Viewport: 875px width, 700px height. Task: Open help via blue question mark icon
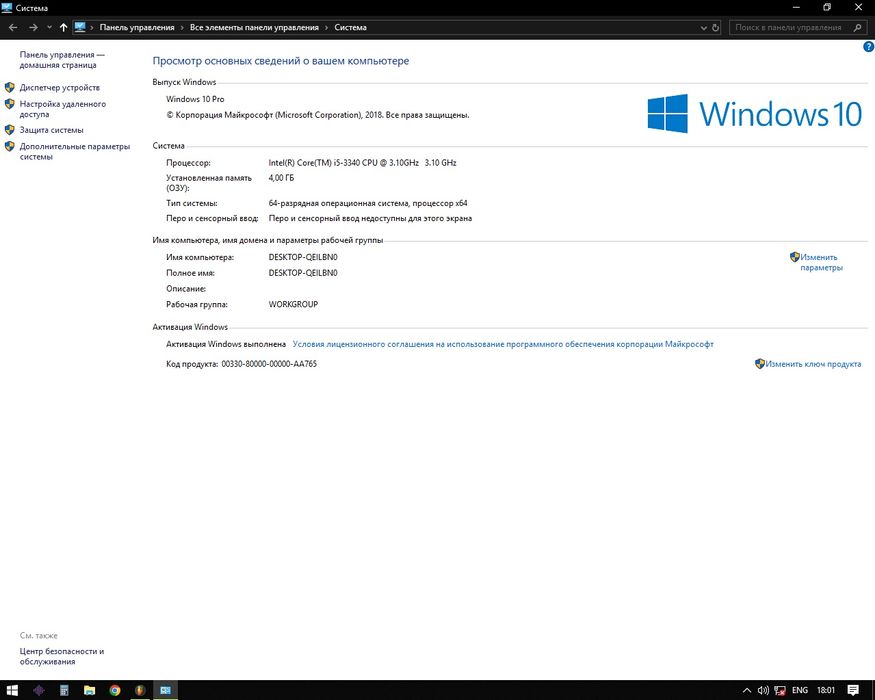tap(868, 47)
